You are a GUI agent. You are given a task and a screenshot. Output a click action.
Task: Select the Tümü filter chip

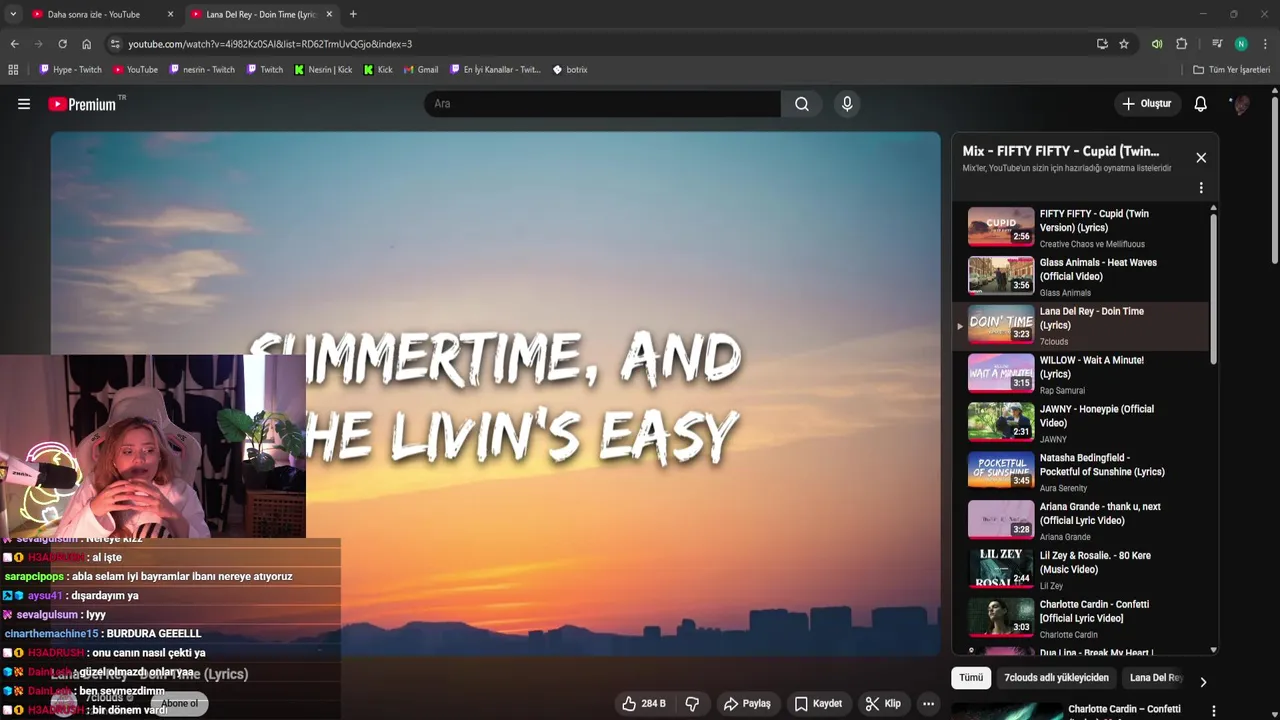971,678
